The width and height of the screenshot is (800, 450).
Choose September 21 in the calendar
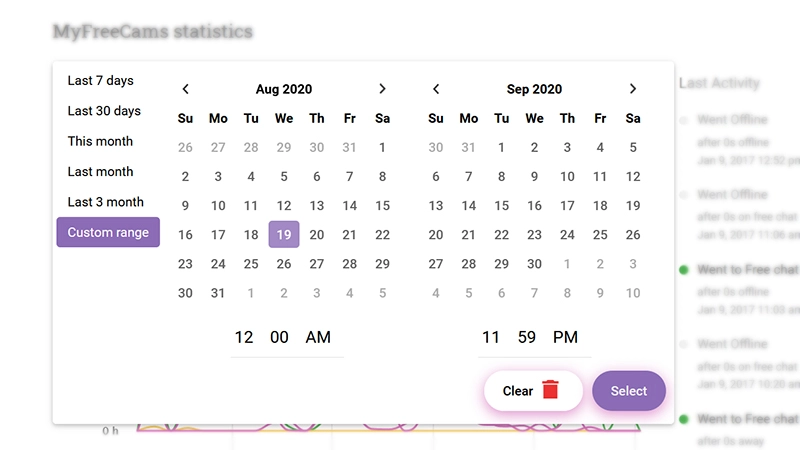pyautogui.click(x=468, y=235)
